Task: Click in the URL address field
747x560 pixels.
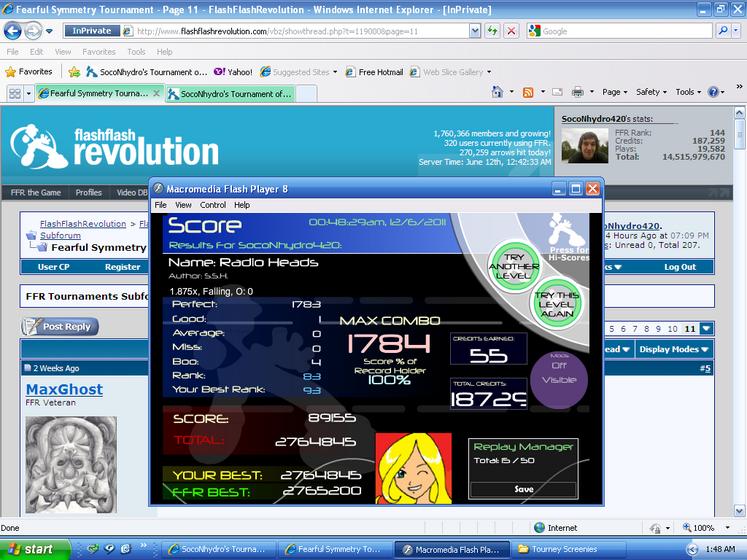Action: (x=300, y=31)
